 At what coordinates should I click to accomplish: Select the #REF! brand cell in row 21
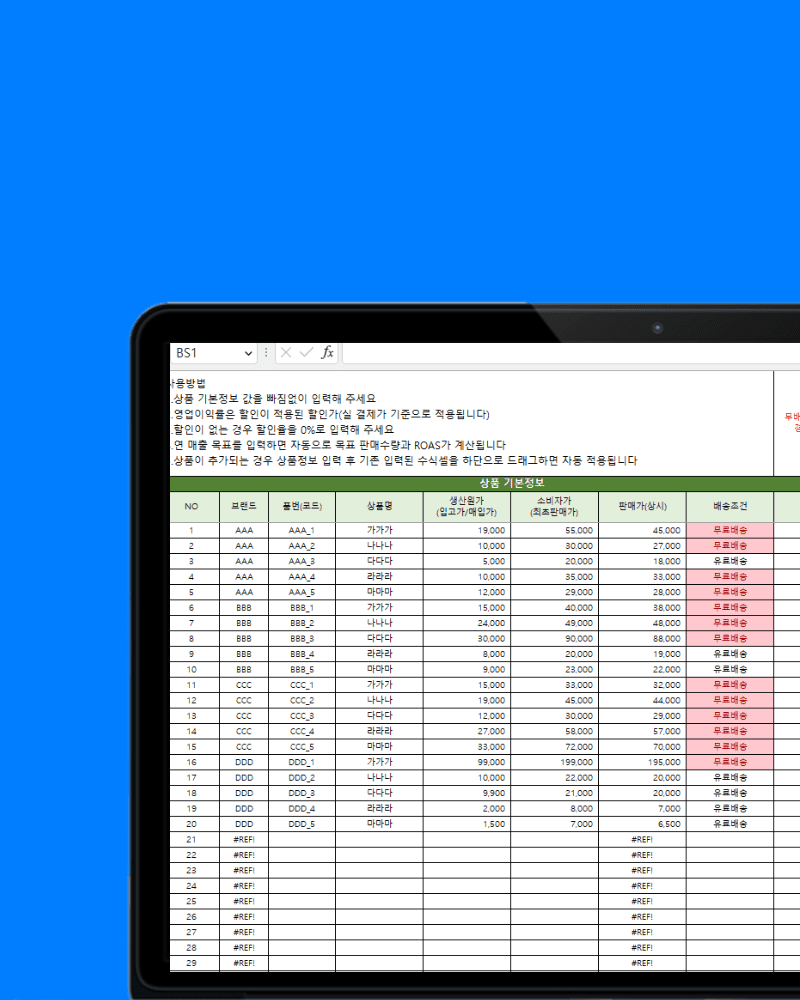pos(244,840)
